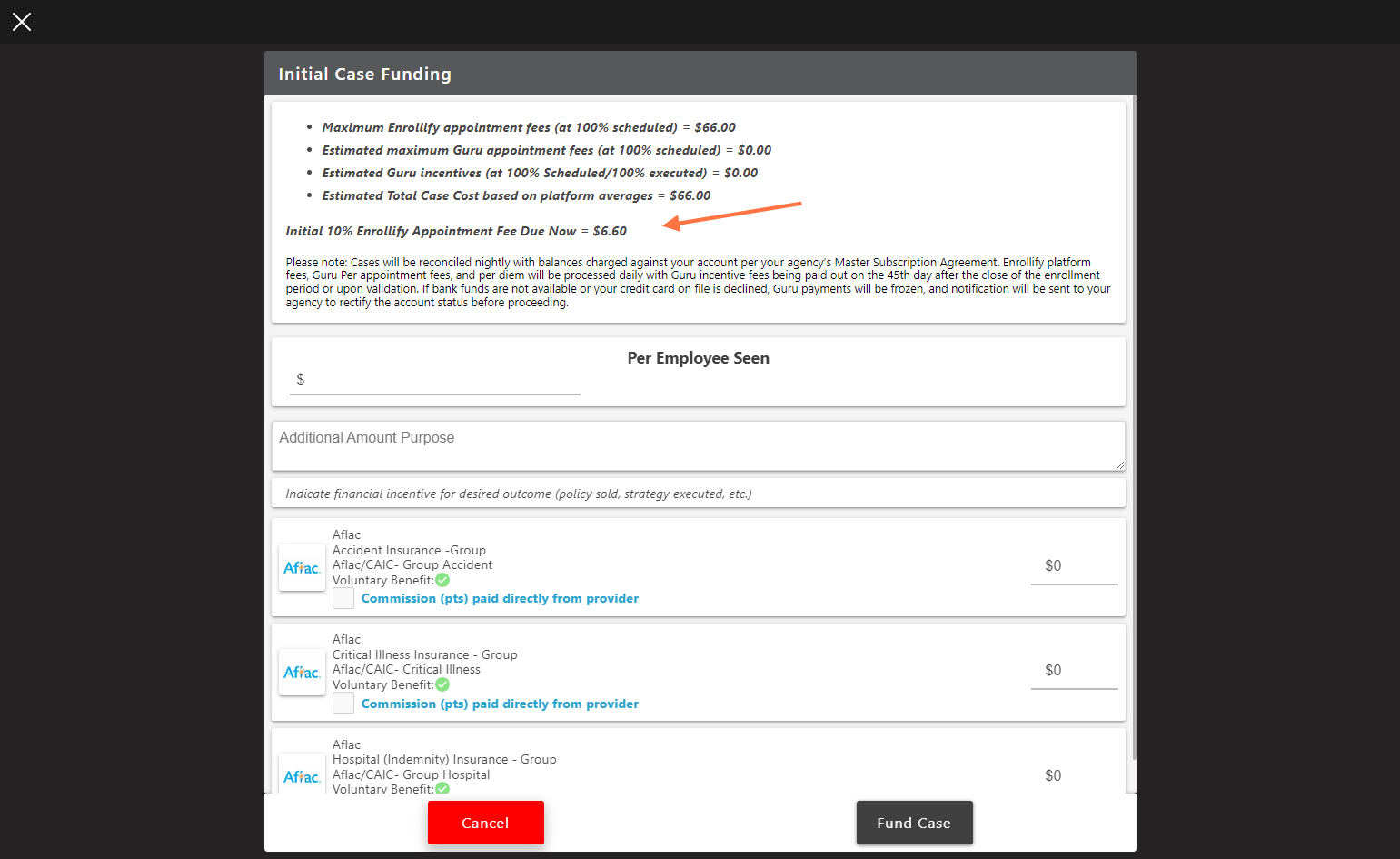This screenshot has height=859, width=1400.
Task: Click the Aflac logo for Accident Insurance
Action: point(302,567)
